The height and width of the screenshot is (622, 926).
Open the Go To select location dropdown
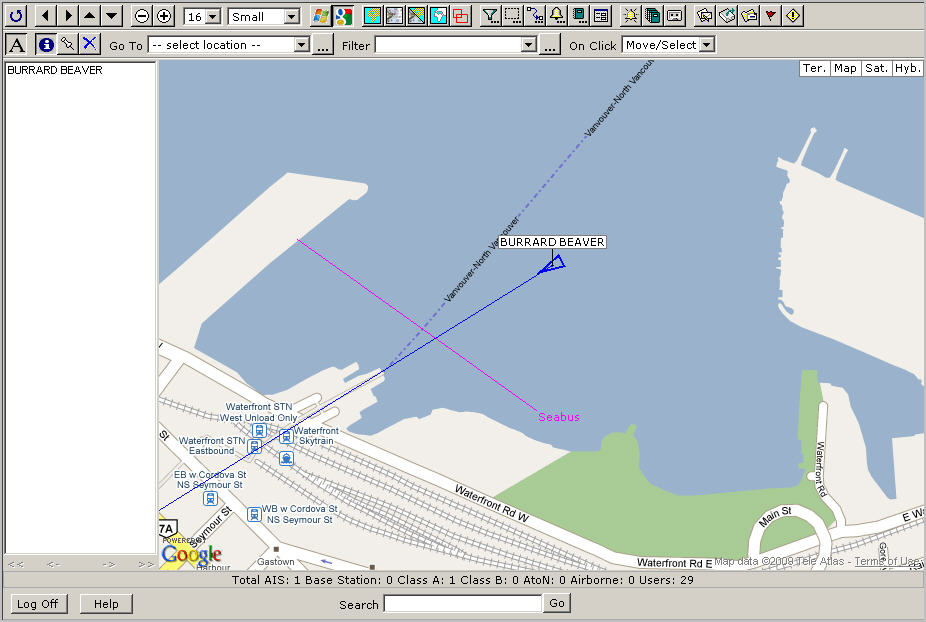[x=229, y=45]
